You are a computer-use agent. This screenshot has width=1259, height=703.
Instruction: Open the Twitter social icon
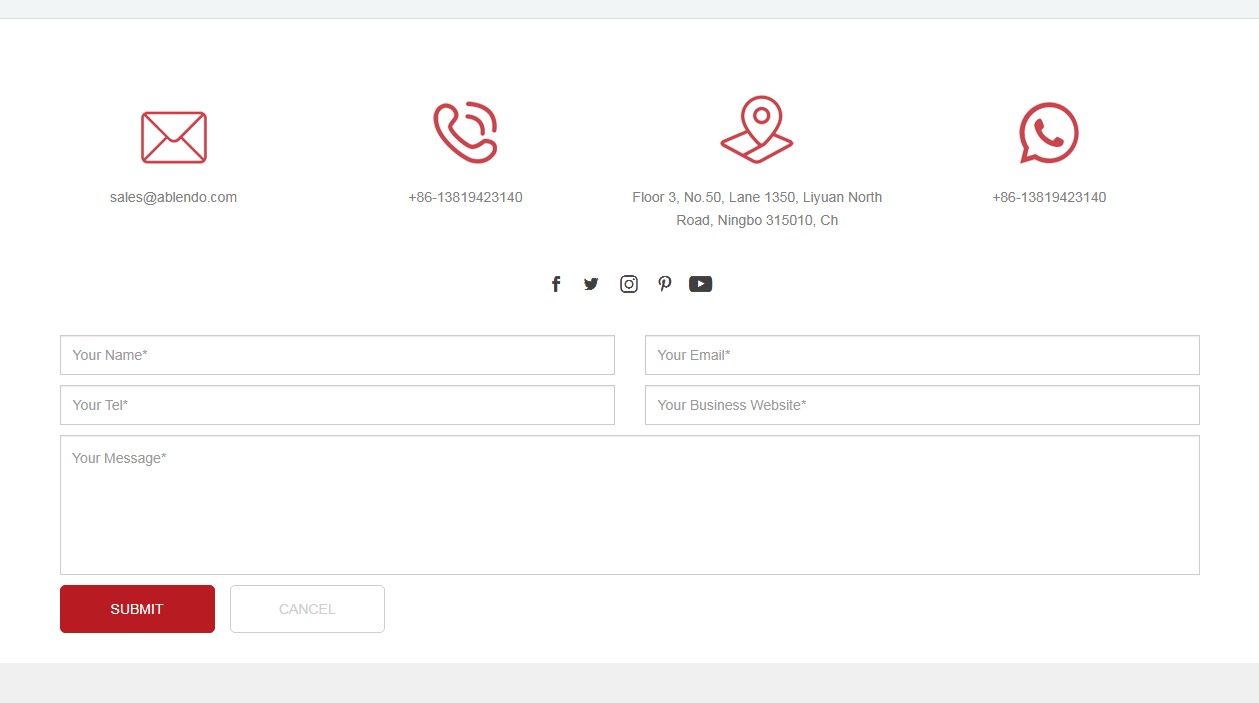click(591, 284)
